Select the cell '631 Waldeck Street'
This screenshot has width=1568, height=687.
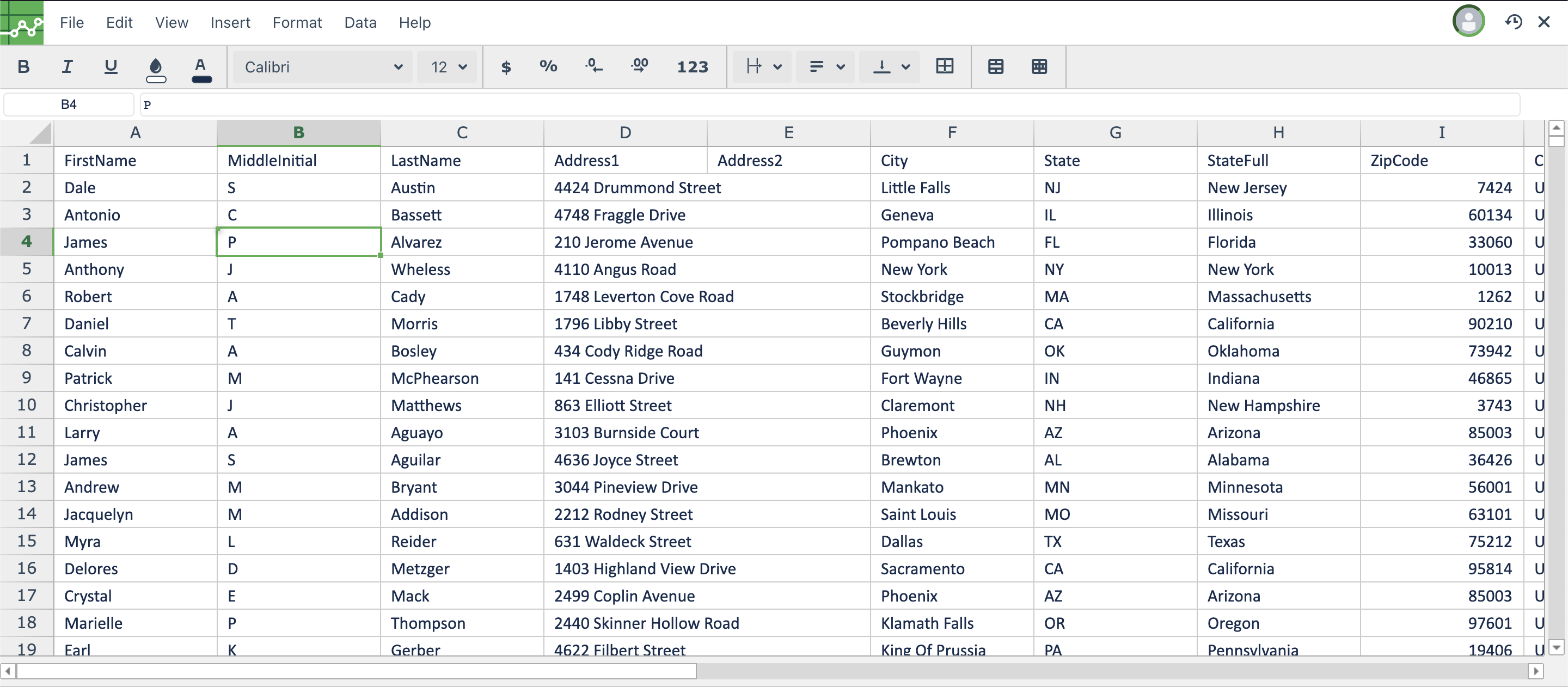coord(707,541)
